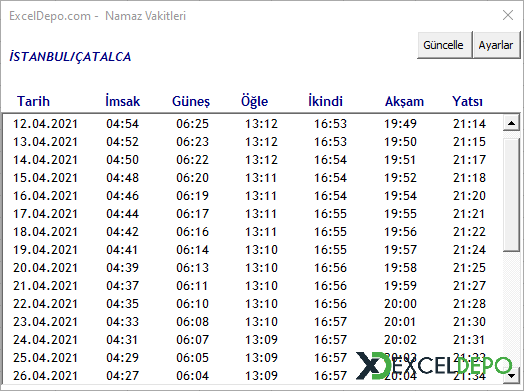Click Yatsı time 21:27
The height and width of the screenshot is (391, 524).
[470, 286]
